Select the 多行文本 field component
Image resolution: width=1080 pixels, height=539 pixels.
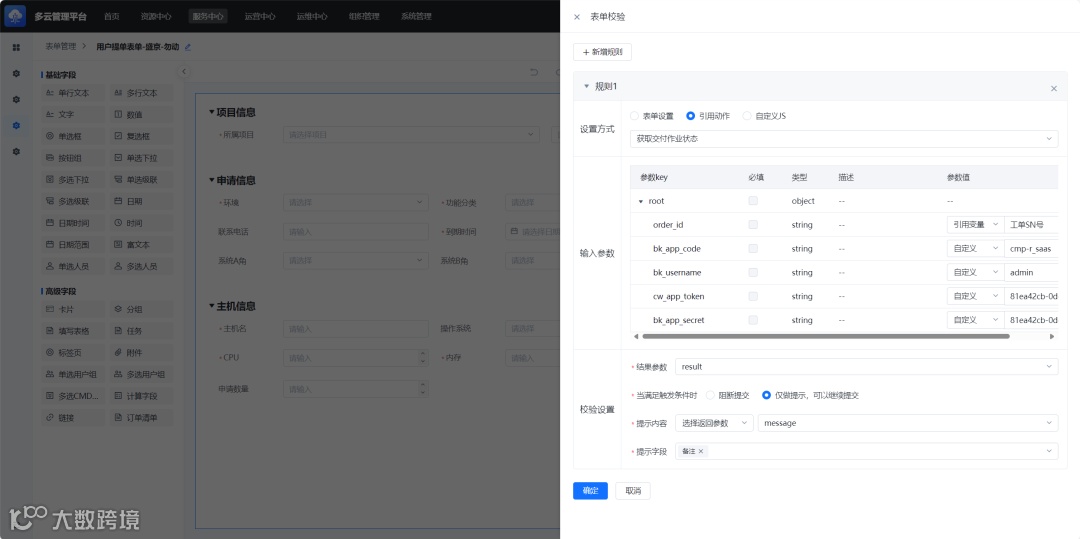[142, 93]
